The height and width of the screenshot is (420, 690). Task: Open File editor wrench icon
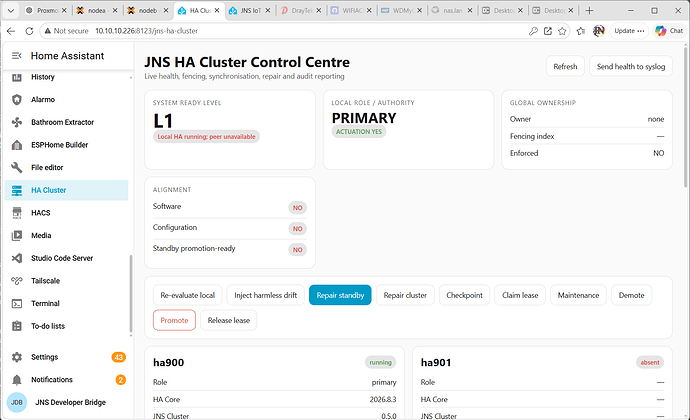[17, 167]
